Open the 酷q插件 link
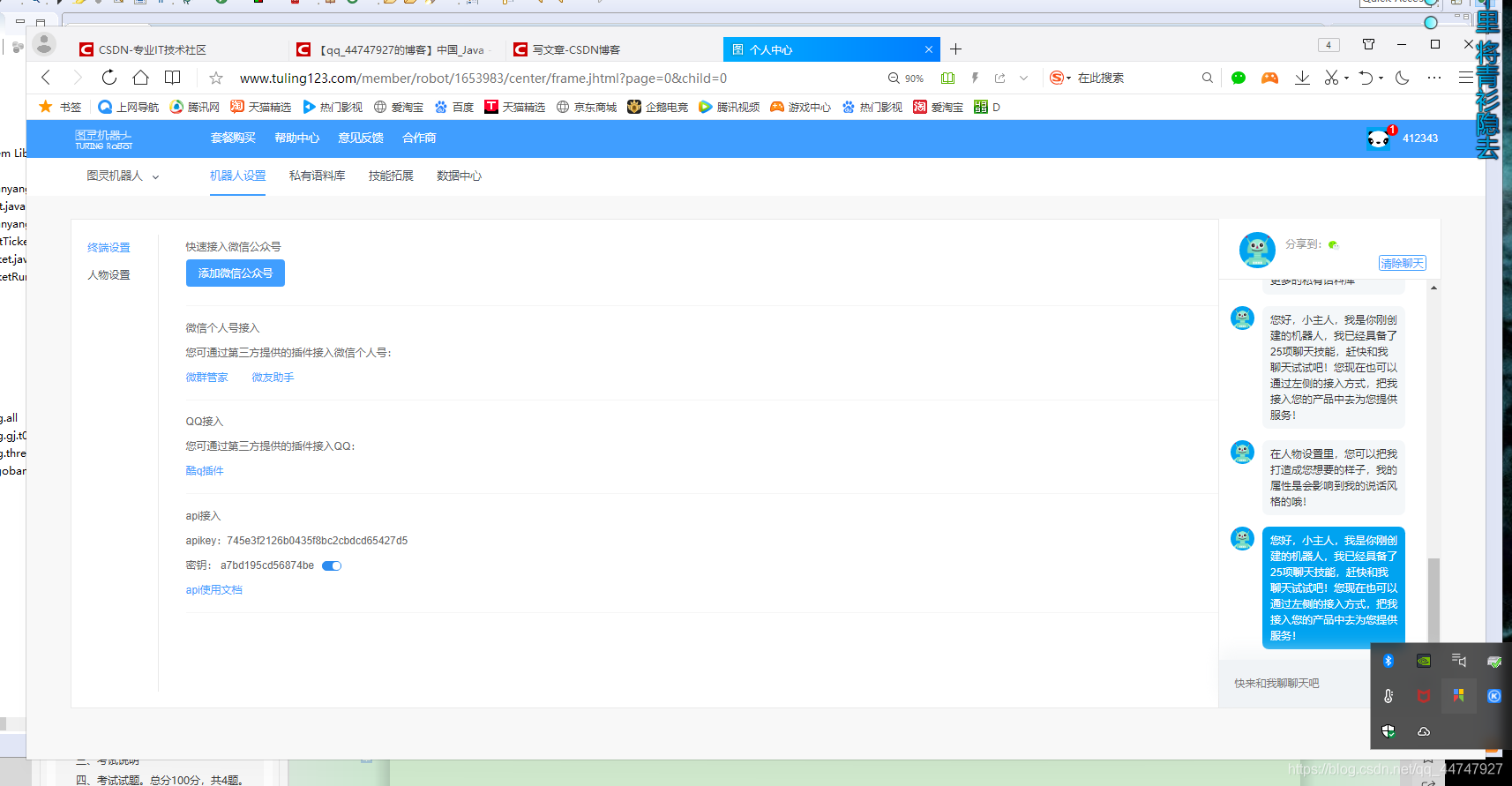The width and height of the screenshot is (1512, 786). (x=205, y=470)
